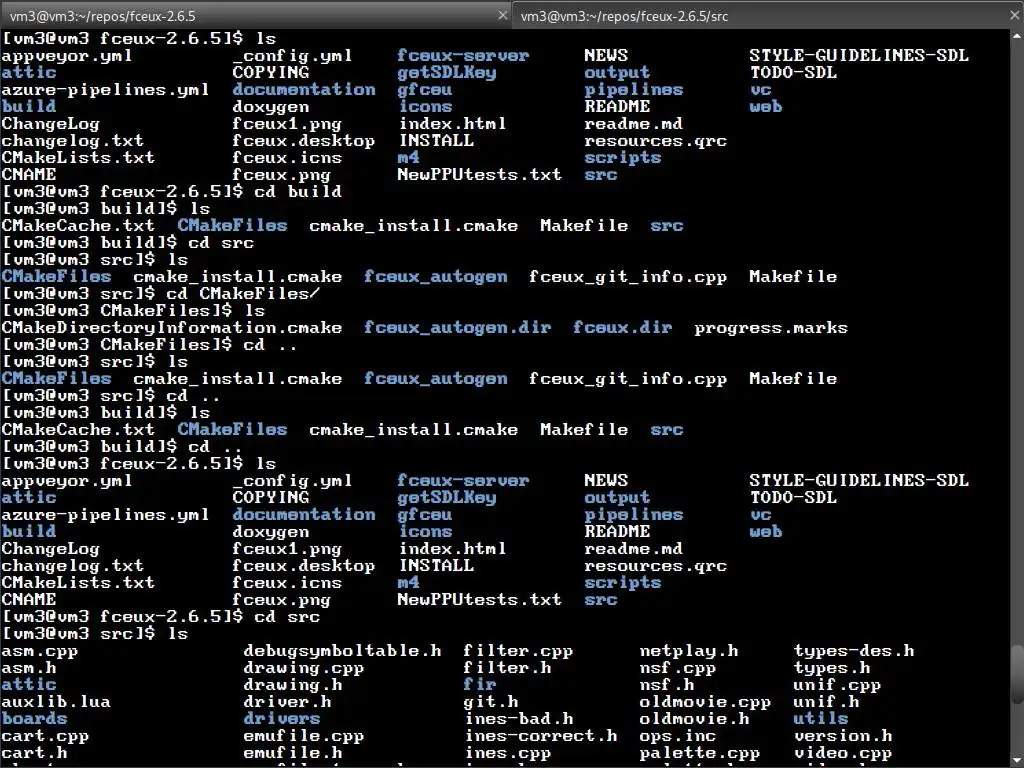Click the netplay.h file name

689,651
